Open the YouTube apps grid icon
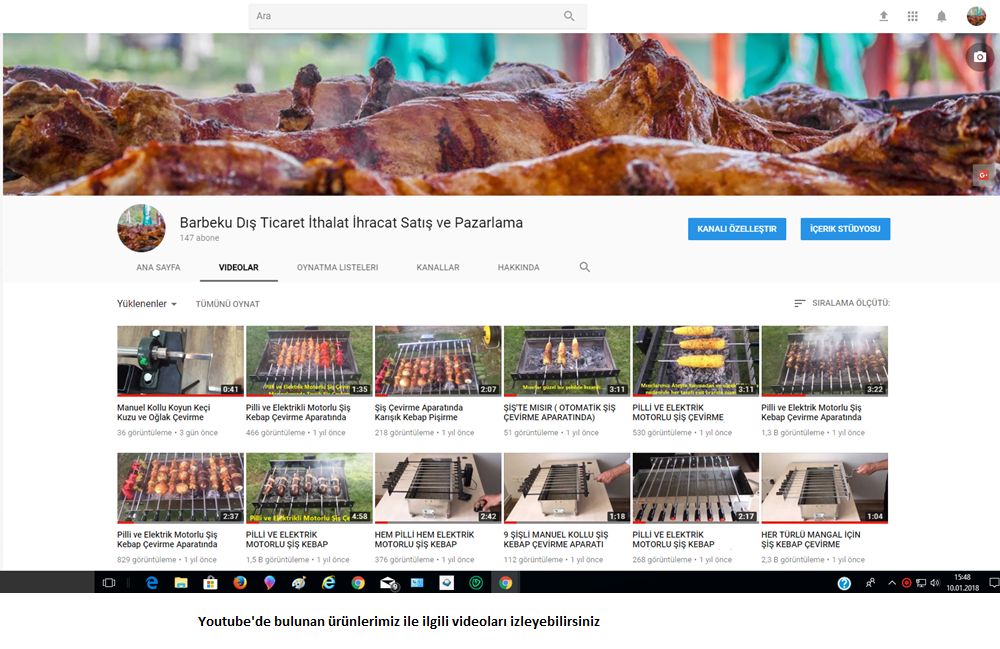The image size is (1000, 649). click(913, 16)
